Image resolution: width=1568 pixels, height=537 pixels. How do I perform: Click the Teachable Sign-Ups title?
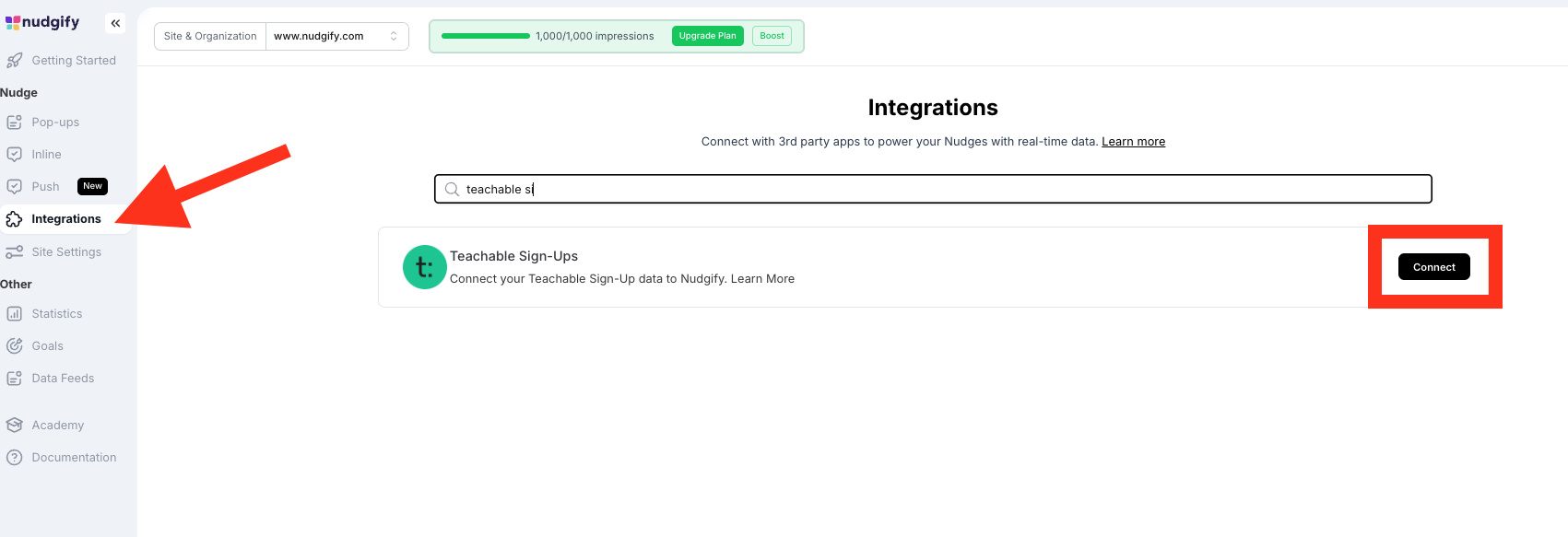(x=514, y=256)
